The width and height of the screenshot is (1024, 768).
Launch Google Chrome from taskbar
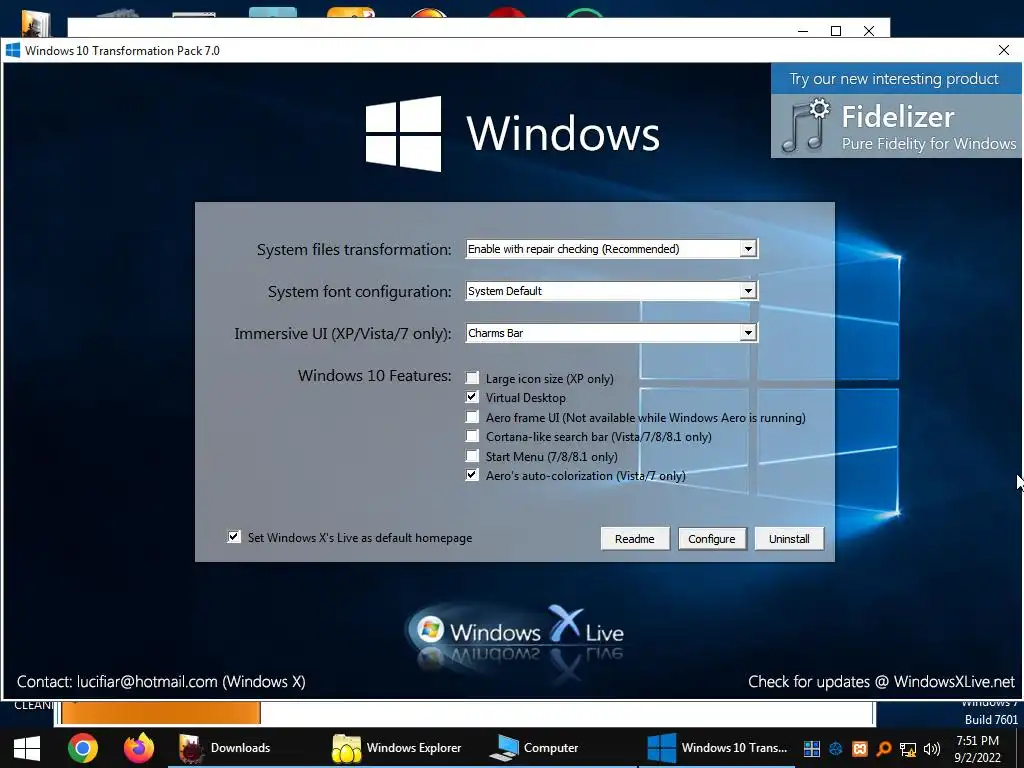pos(83,748)
